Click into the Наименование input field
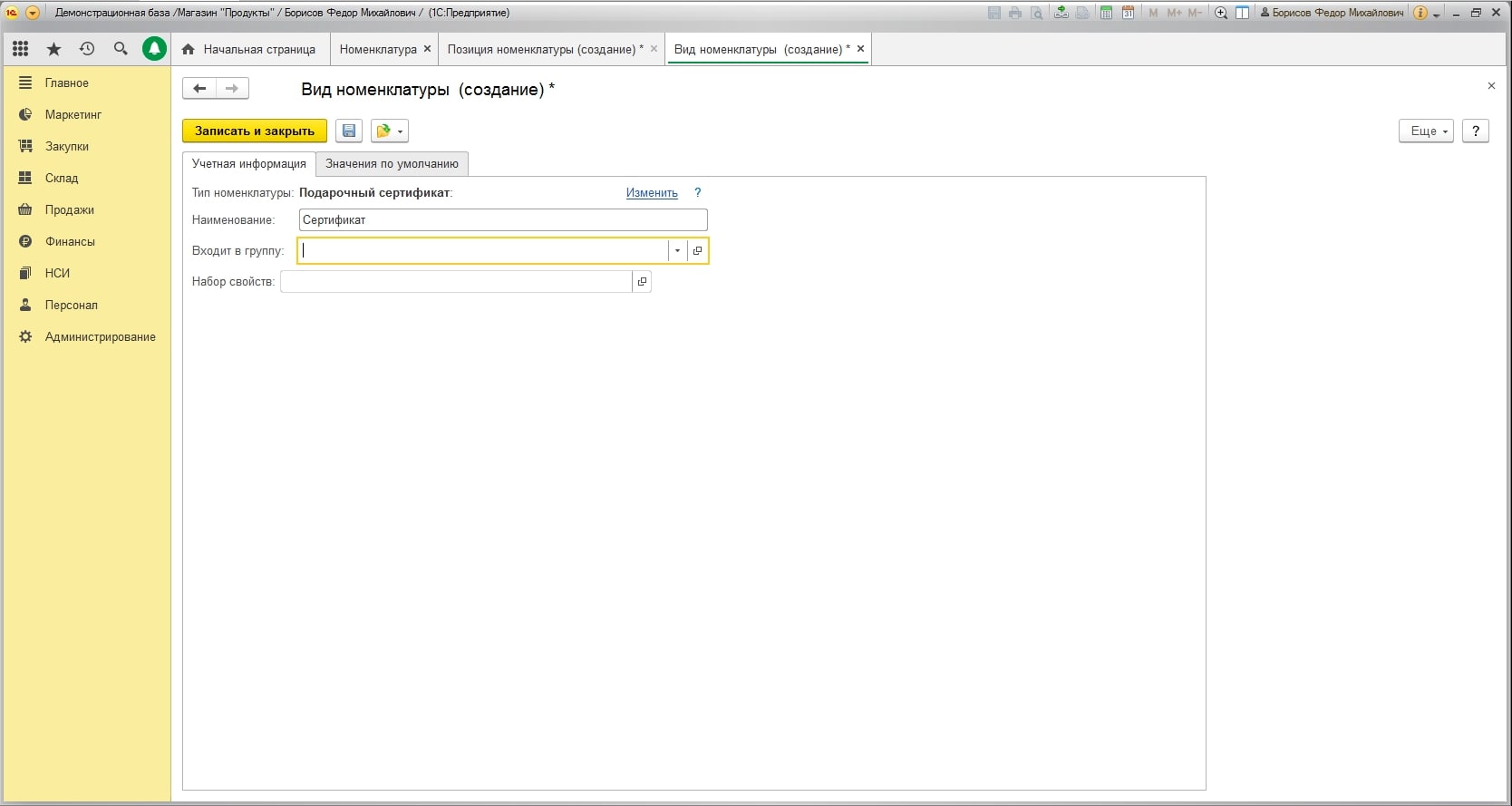 point(502,220)
